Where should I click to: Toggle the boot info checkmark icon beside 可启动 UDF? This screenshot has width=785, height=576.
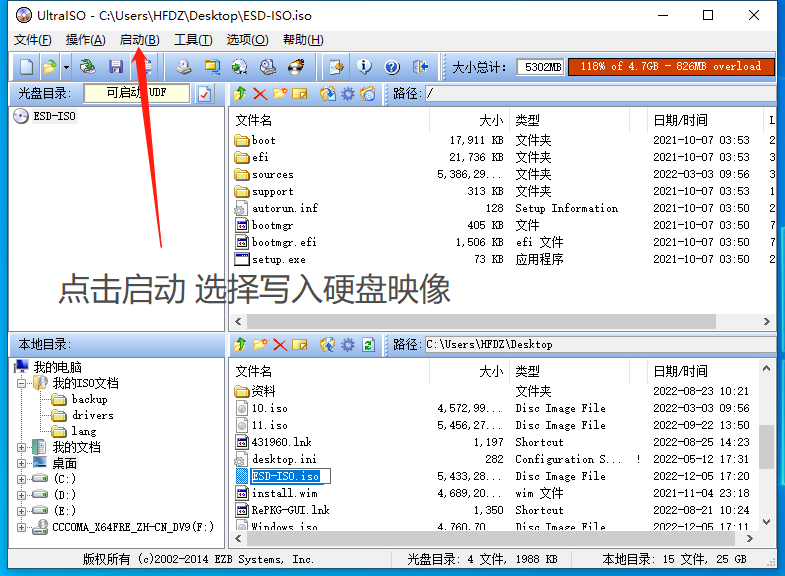[204, 94]
